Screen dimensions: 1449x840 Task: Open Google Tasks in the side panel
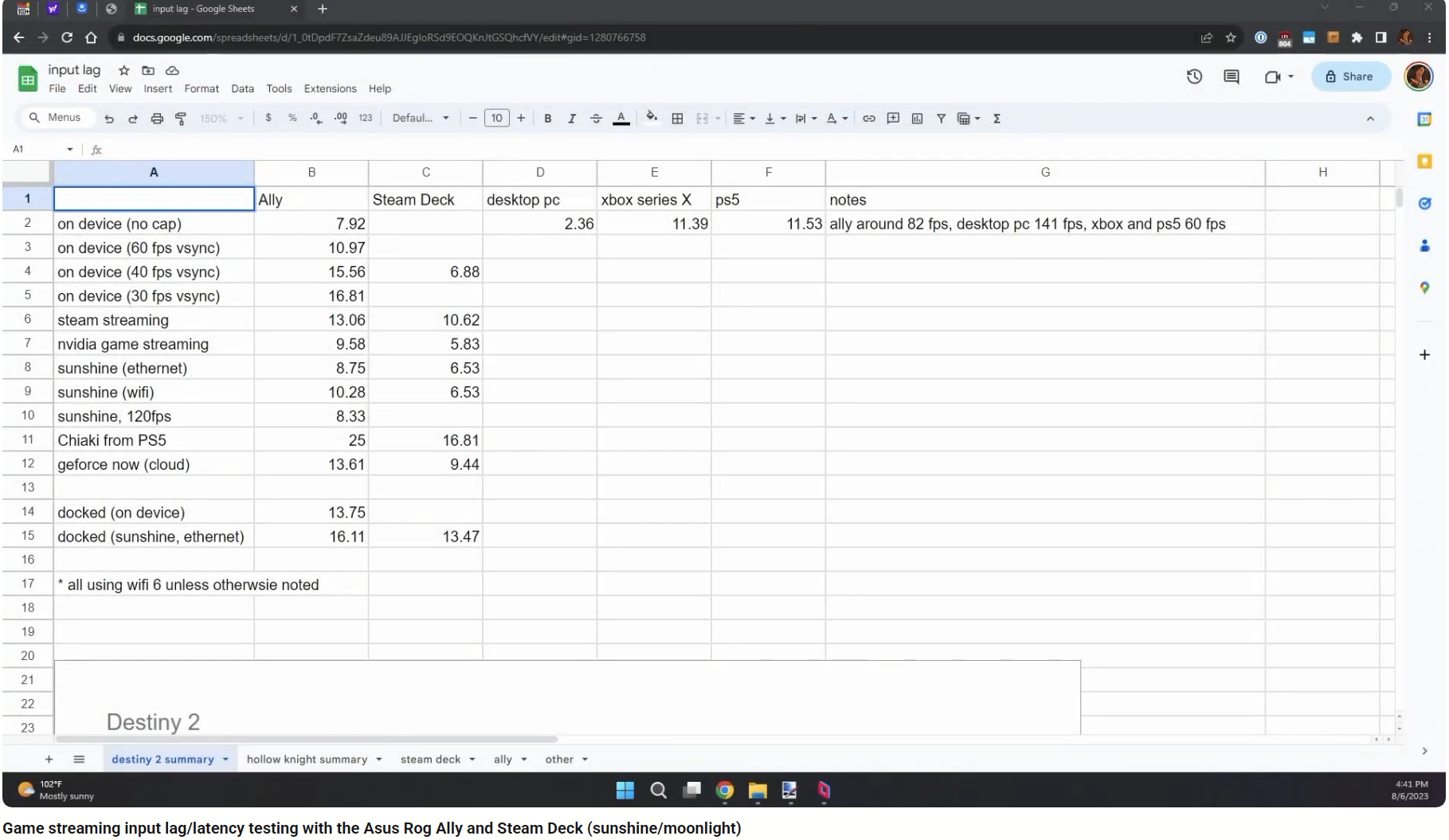(1424, 204)
